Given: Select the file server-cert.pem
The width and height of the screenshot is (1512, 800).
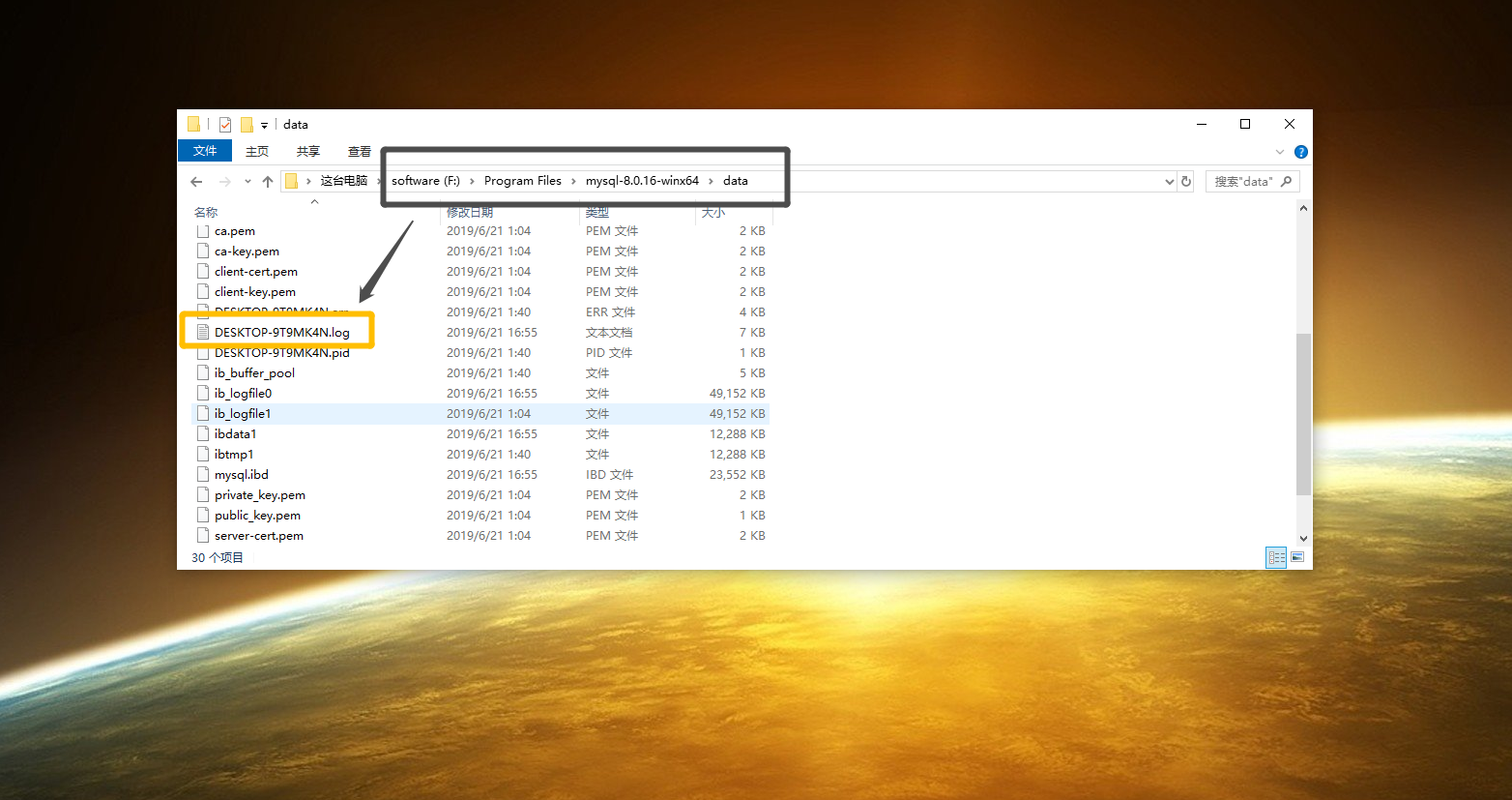Looking at the screenshot, I should pyautogui.click(x=259, y=536).
